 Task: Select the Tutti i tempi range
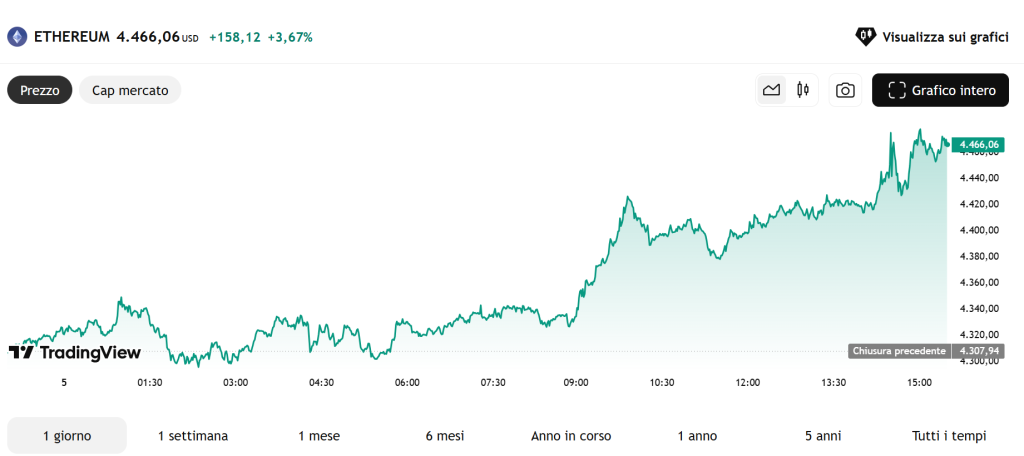point(949,436)
